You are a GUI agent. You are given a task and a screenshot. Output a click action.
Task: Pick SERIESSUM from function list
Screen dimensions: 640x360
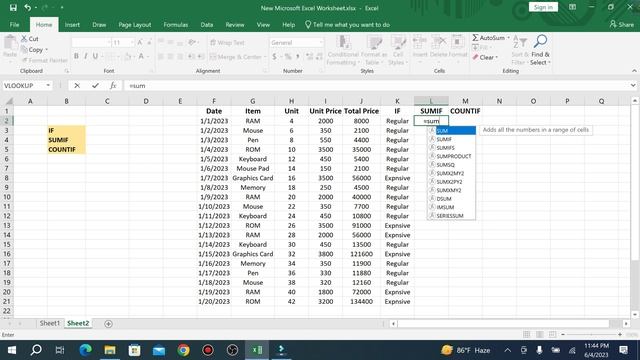[451, 216]
